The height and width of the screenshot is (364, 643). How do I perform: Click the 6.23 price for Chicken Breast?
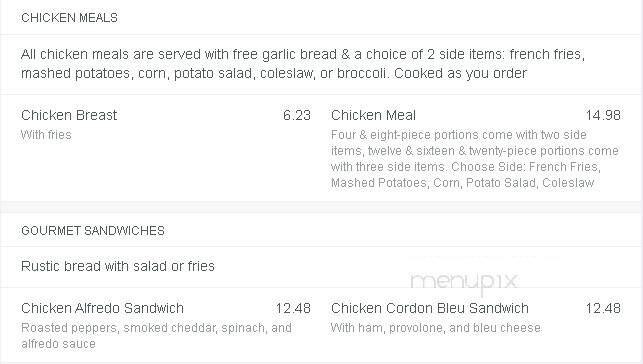pyautogui.click(x=297, y=115)
